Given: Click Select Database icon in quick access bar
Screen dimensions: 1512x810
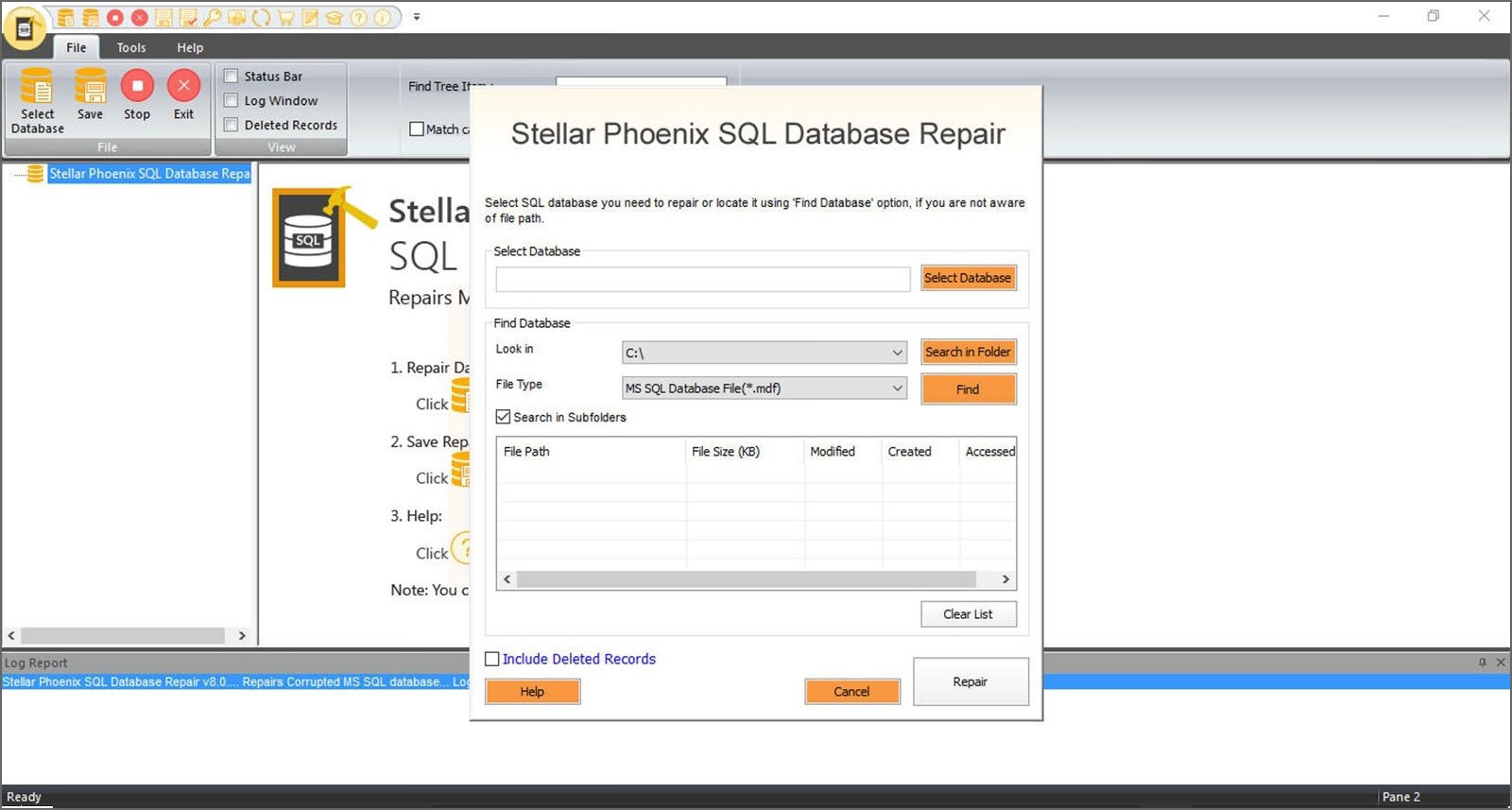Looking at the screenshot, I should point(65,17).
